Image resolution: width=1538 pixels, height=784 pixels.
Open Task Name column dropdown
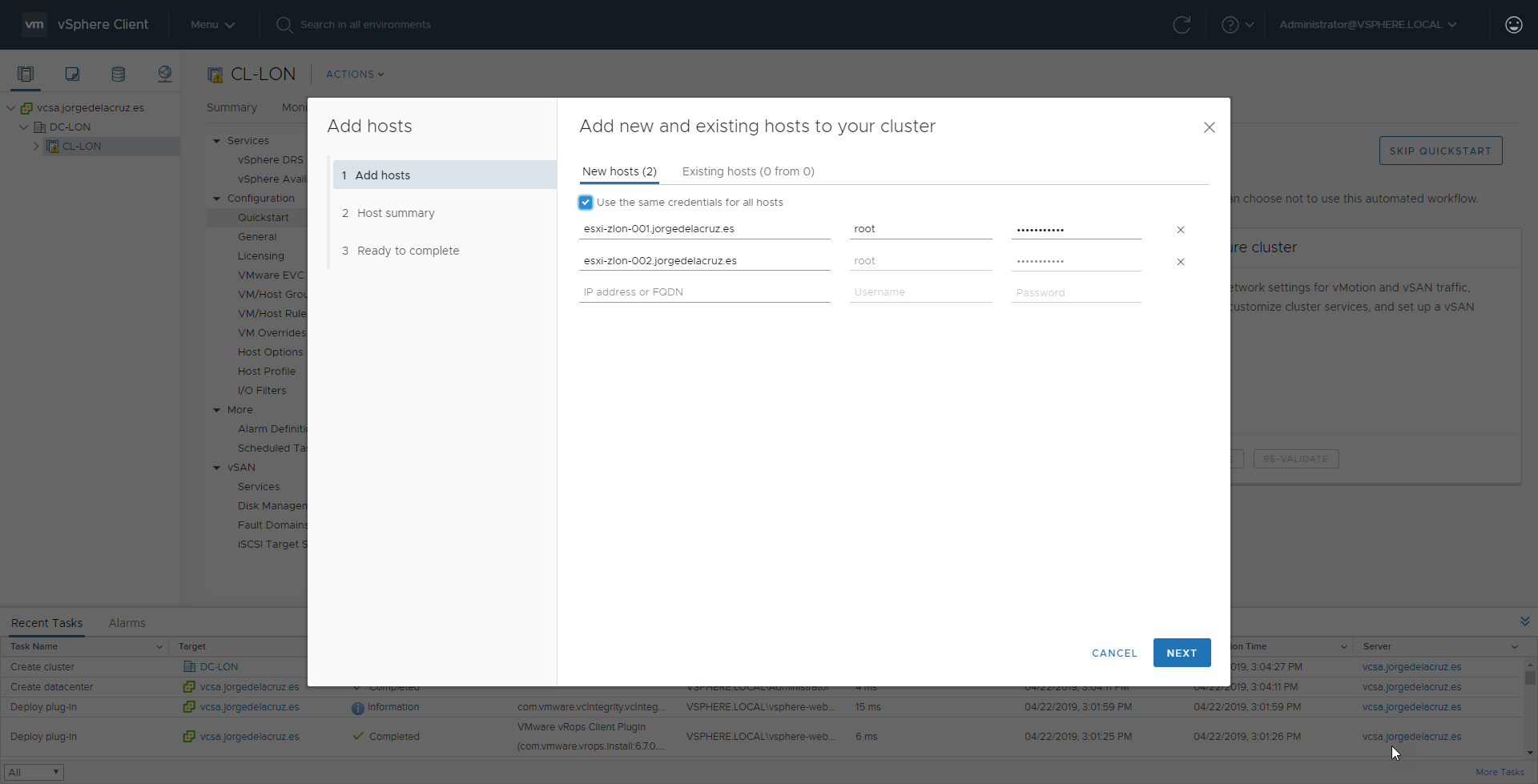(159, 647)
